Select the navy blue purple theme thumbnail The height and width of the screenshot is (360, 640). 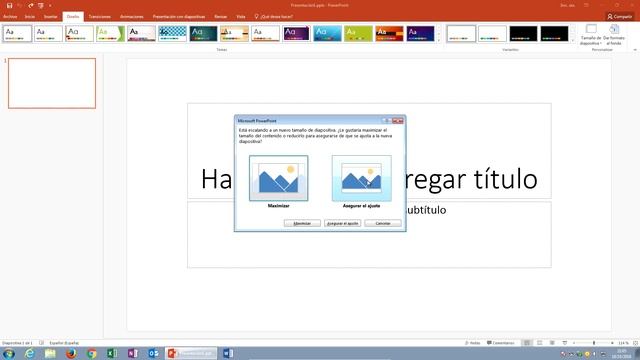click(x=420, y=33)
